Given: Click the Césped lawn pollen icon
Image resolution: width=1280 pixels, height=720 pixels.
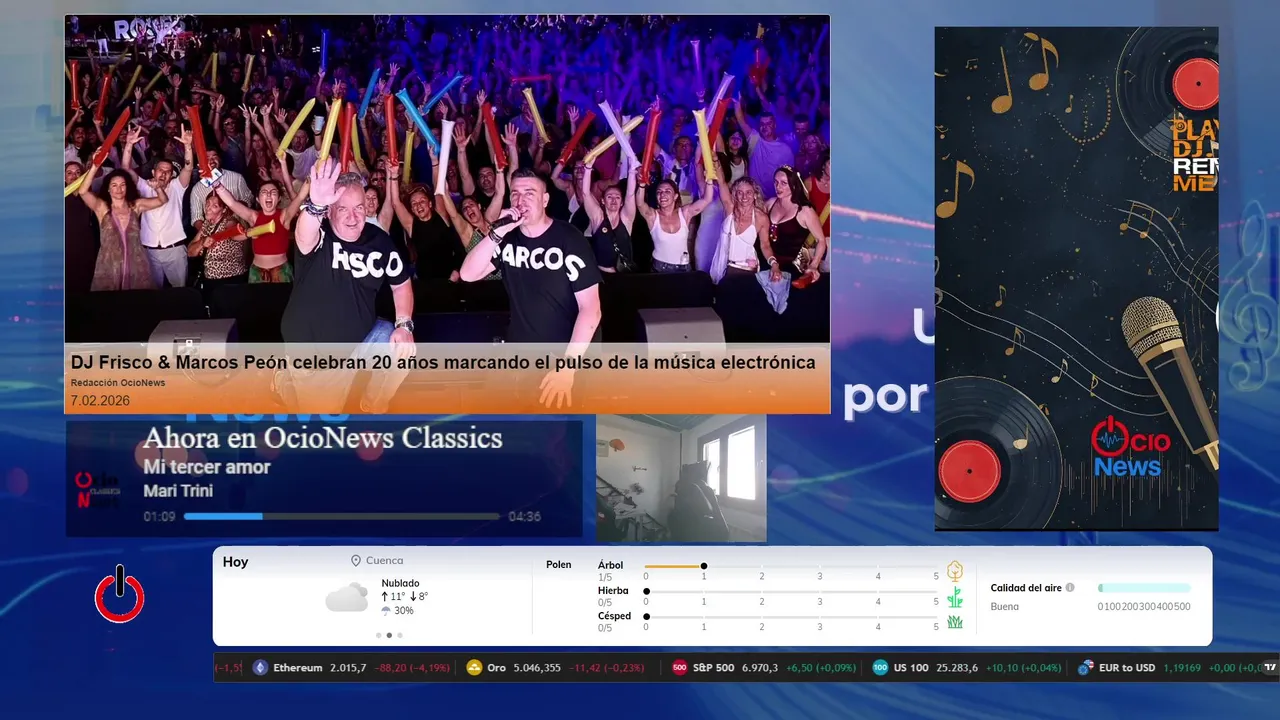Looking at the screenshot, I should point(955,622).
